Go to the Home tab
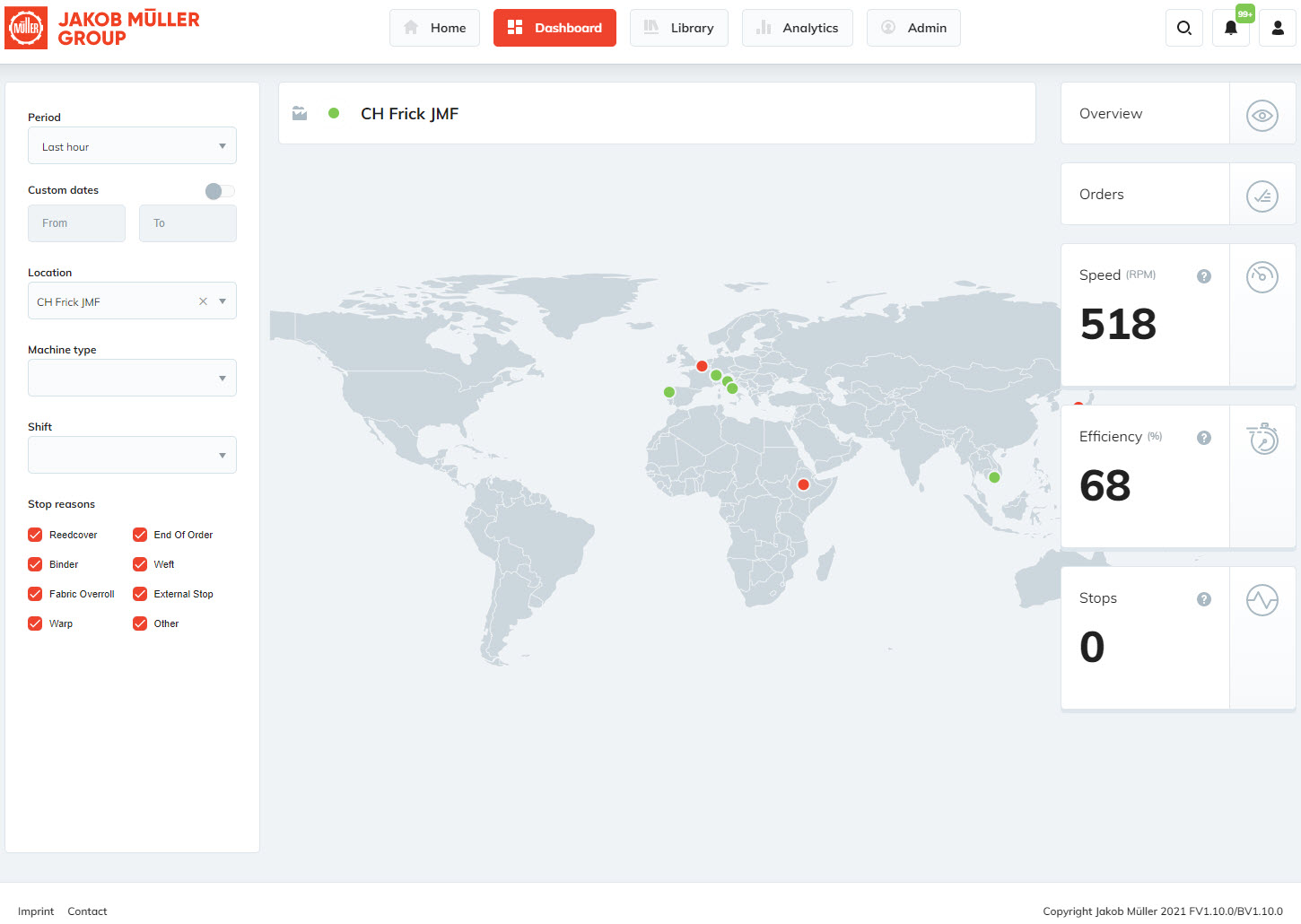This screenshot has width=1301, height=924. pos(435,28)
